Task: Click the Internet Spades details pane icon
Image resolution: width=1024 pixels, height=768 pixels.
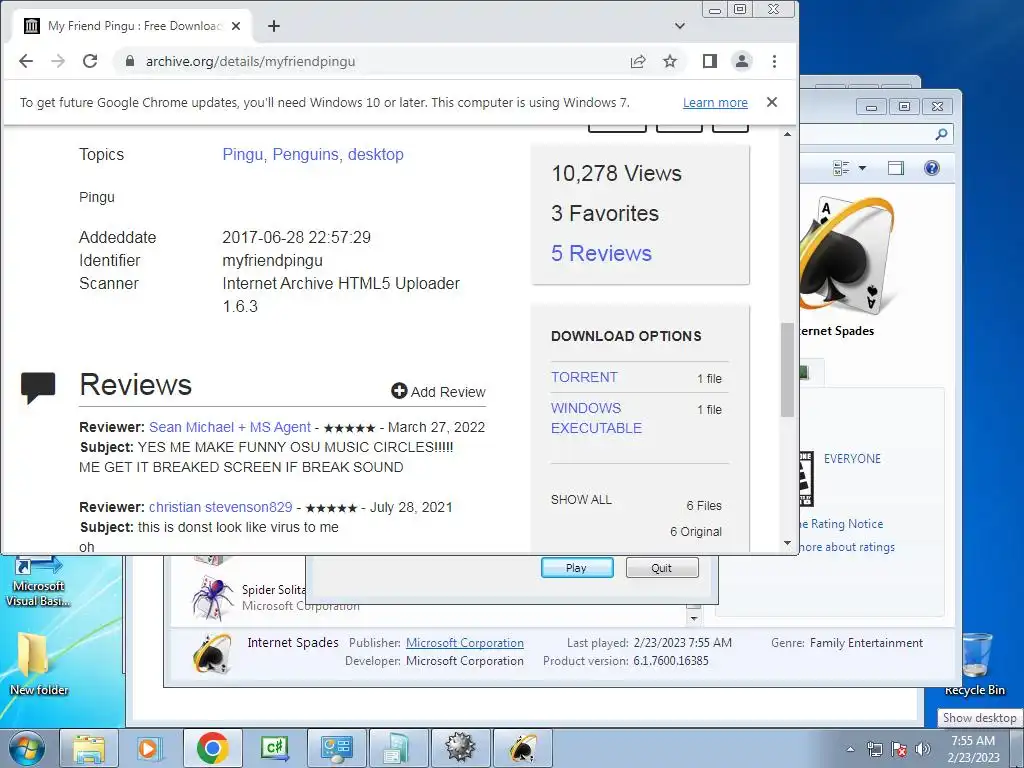Action: (213, 654)
